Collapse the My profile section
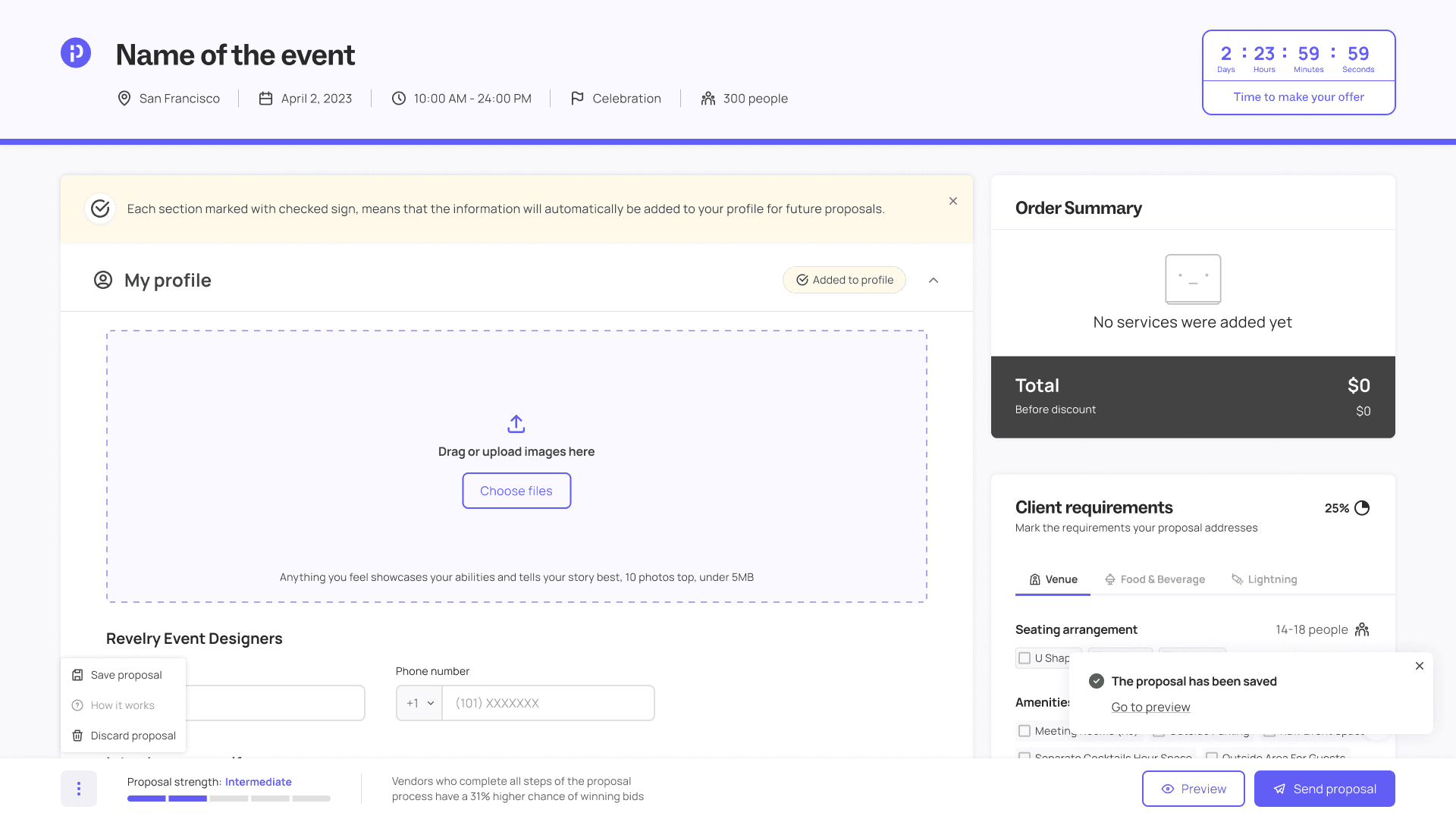The width and height of the screenshot is (1456, 819). pyautogui.click(x=934, y=280)
